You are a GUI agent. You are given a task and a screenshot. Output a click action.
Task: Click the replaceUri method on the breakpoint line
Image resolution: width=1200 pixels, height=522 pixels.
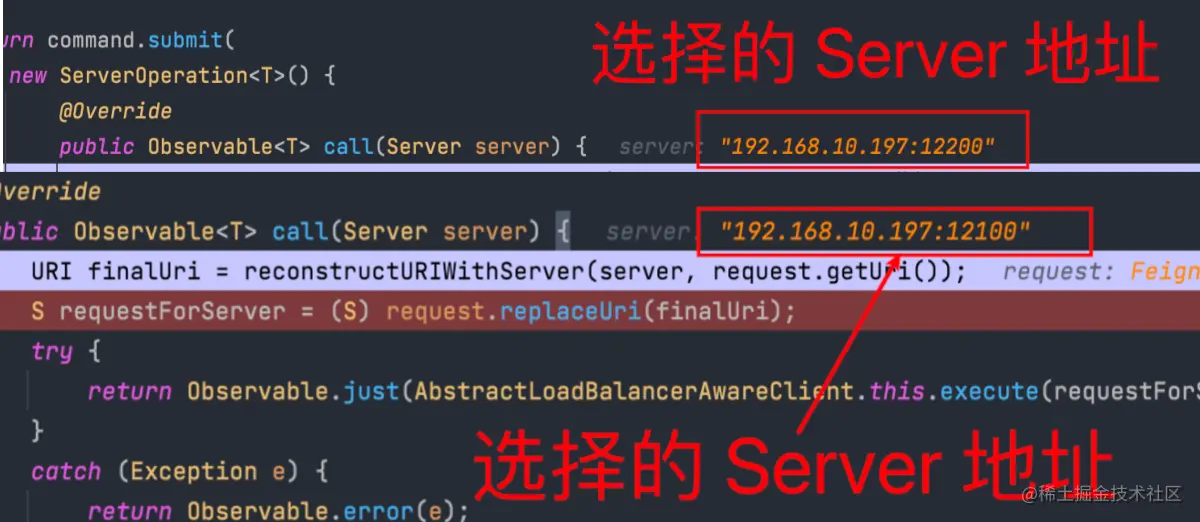574,311
